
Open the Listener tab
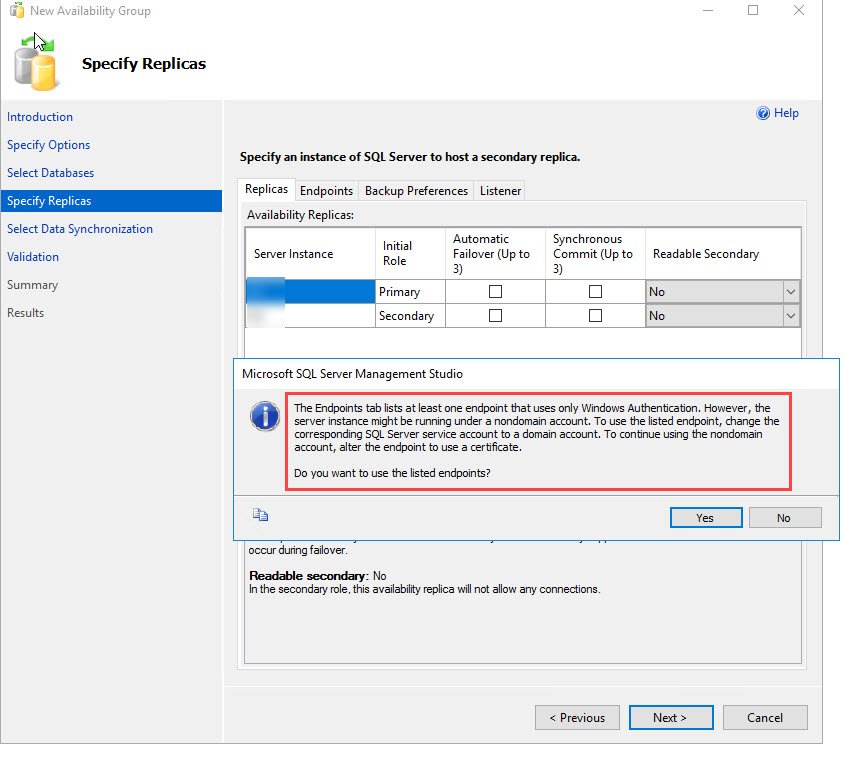pyautogui.click(x=500, y=190)
